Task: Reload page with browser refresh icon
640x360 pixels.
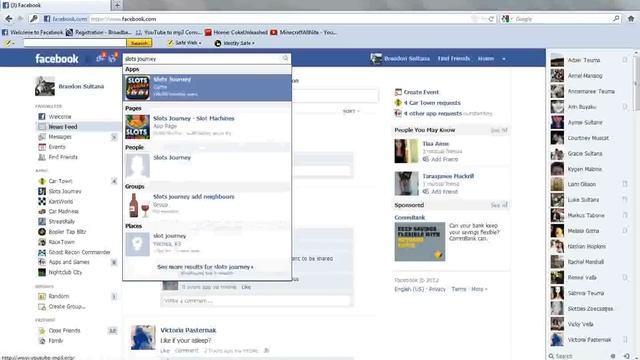Action: point(491,19)
